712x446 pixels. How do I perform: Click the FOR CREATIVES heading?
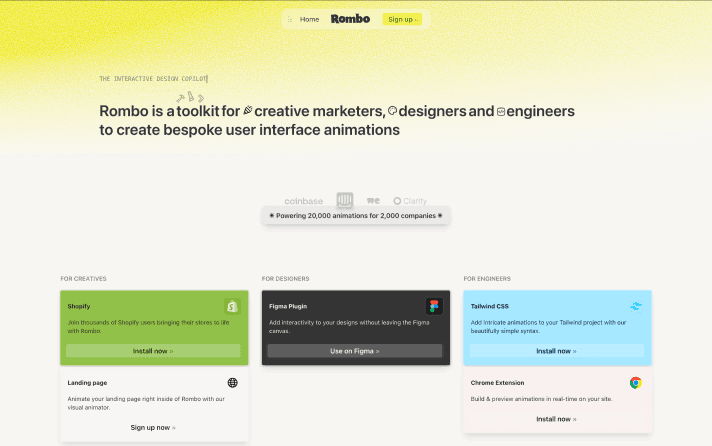pyautogui.click(x=84, y=279)
